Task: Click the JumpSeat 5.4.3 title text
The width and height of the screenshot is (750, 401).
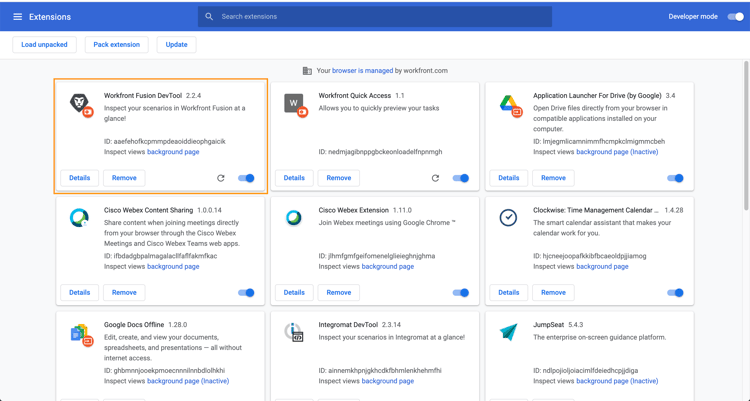Action: tap(558, 325)
